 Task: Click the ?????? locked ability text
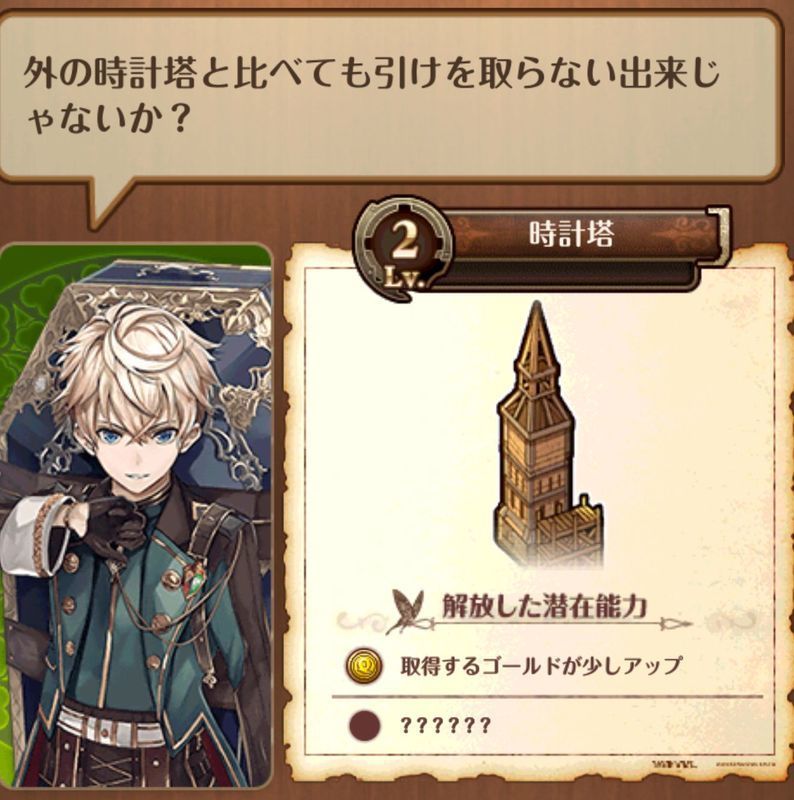pyautogui.click(x=445, y=725)
